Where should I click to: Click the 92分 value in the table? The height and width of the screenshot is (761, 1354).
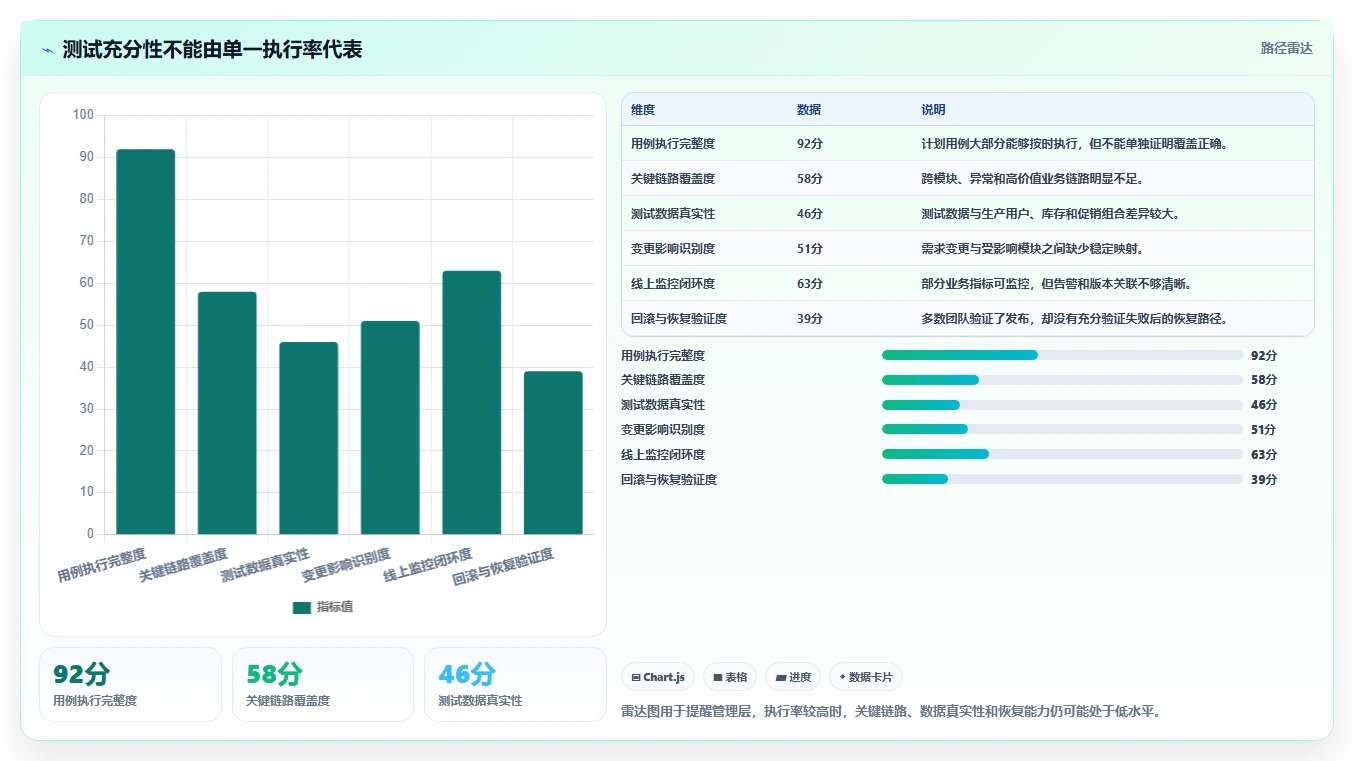(810, 144)
